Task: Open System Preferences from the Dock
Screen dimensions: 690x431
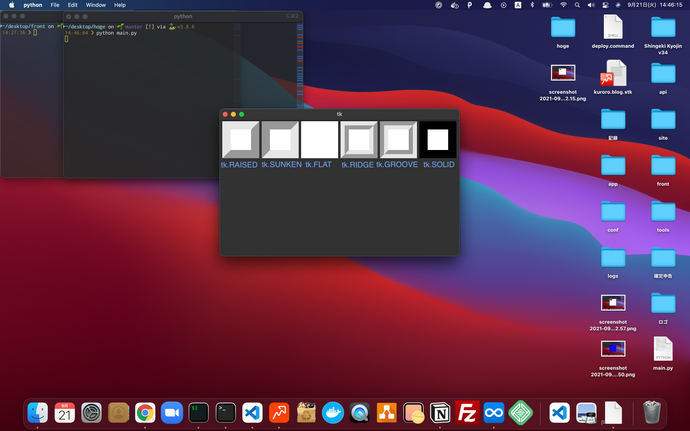Action: tap(92, 413)
